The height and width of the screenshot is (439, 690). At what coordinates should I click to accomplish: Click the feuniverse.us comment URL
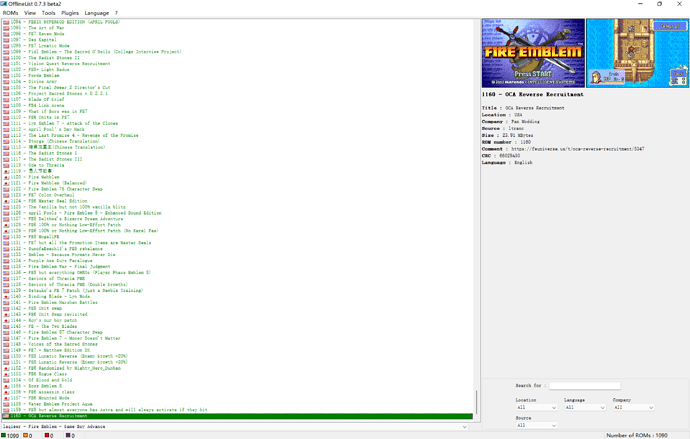coord(577,149)
